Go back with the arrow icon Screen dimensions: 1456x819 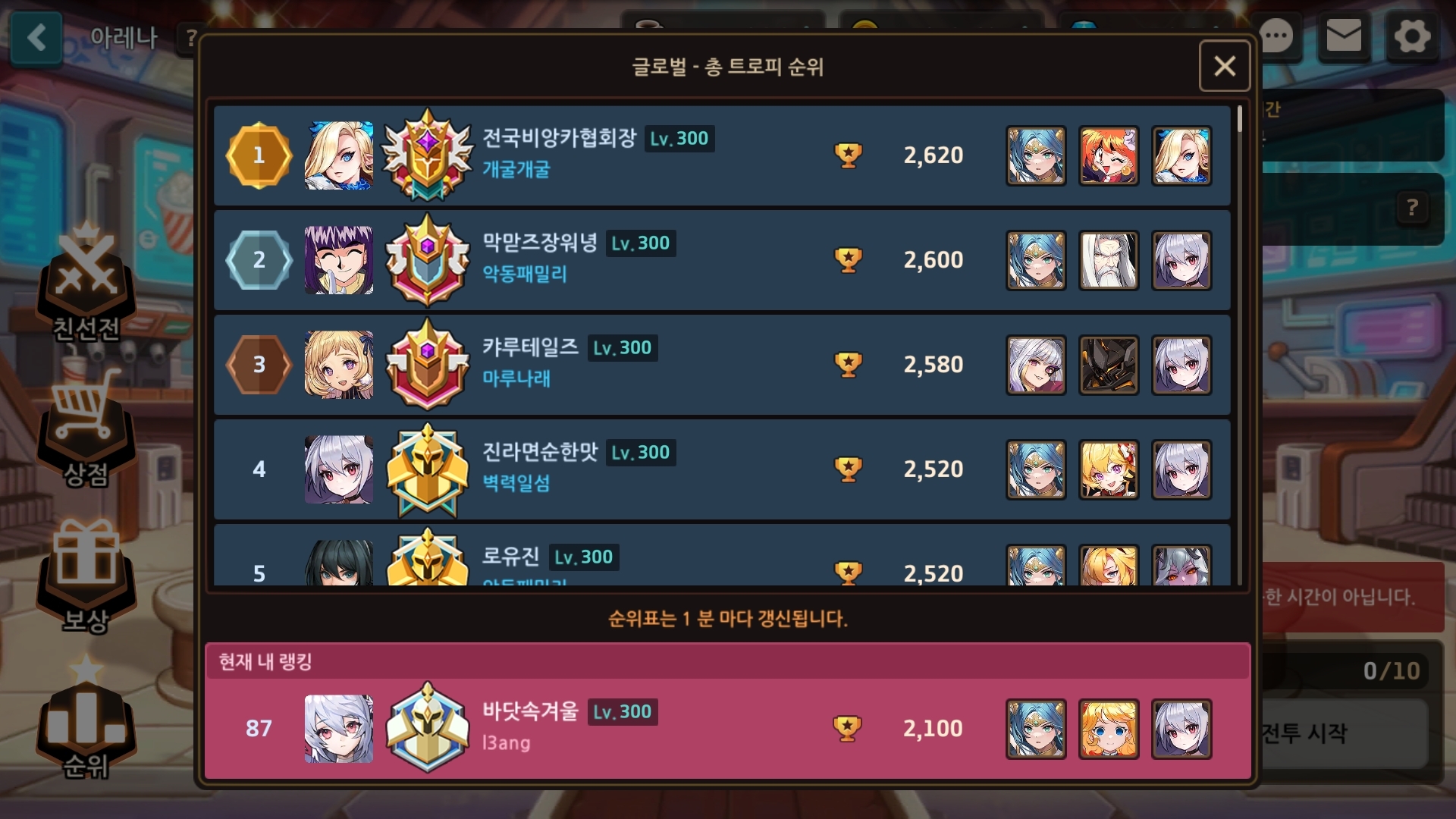[36, 37]
